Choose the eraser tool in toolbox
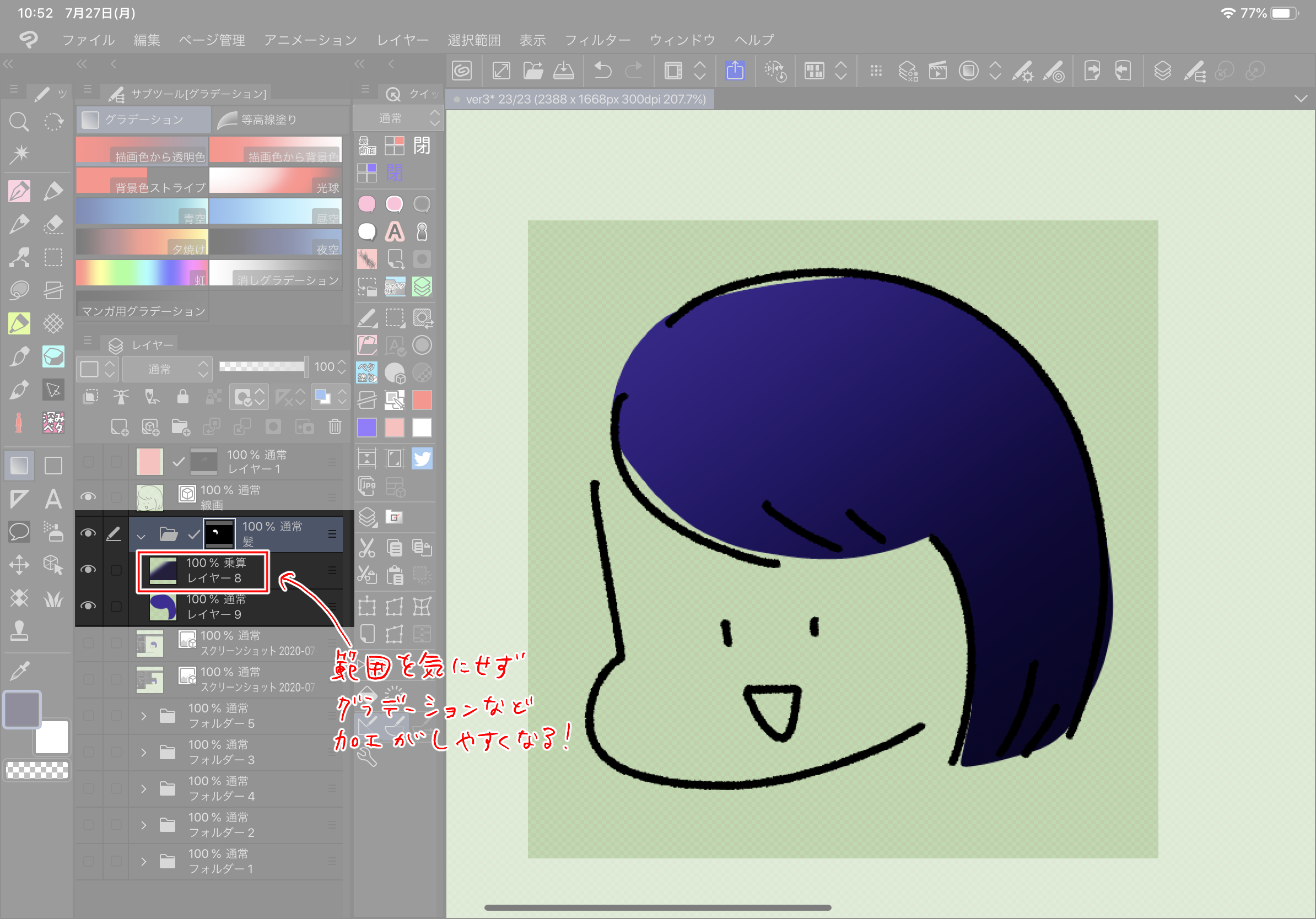Image resolution: width=1316 pixels, height=919 pixels. click(x=53, y=224)
